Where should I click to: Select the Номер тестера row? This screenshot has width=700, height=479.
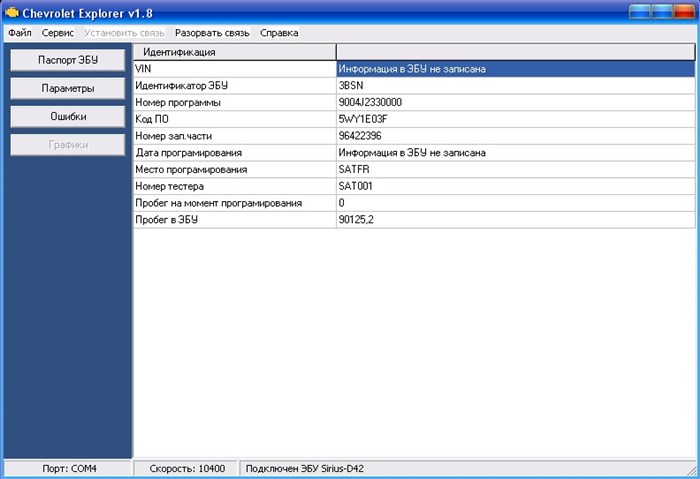[x=414, y=186]
